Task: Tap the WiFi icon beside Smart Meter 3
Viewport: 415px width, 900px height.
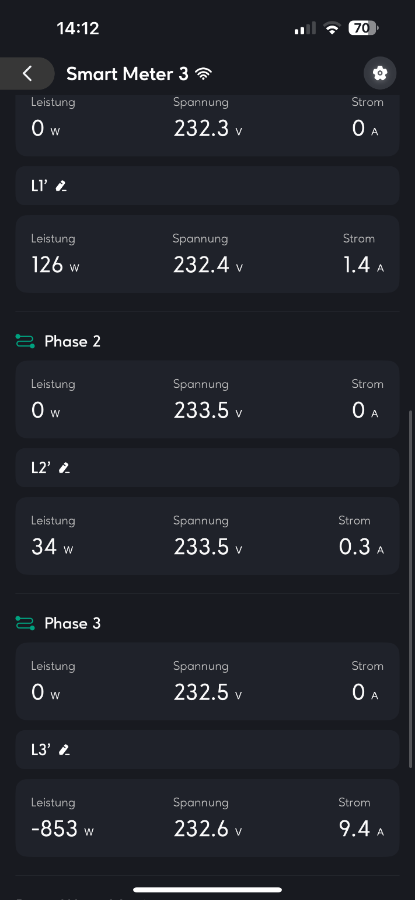Action: pos(203,73)
